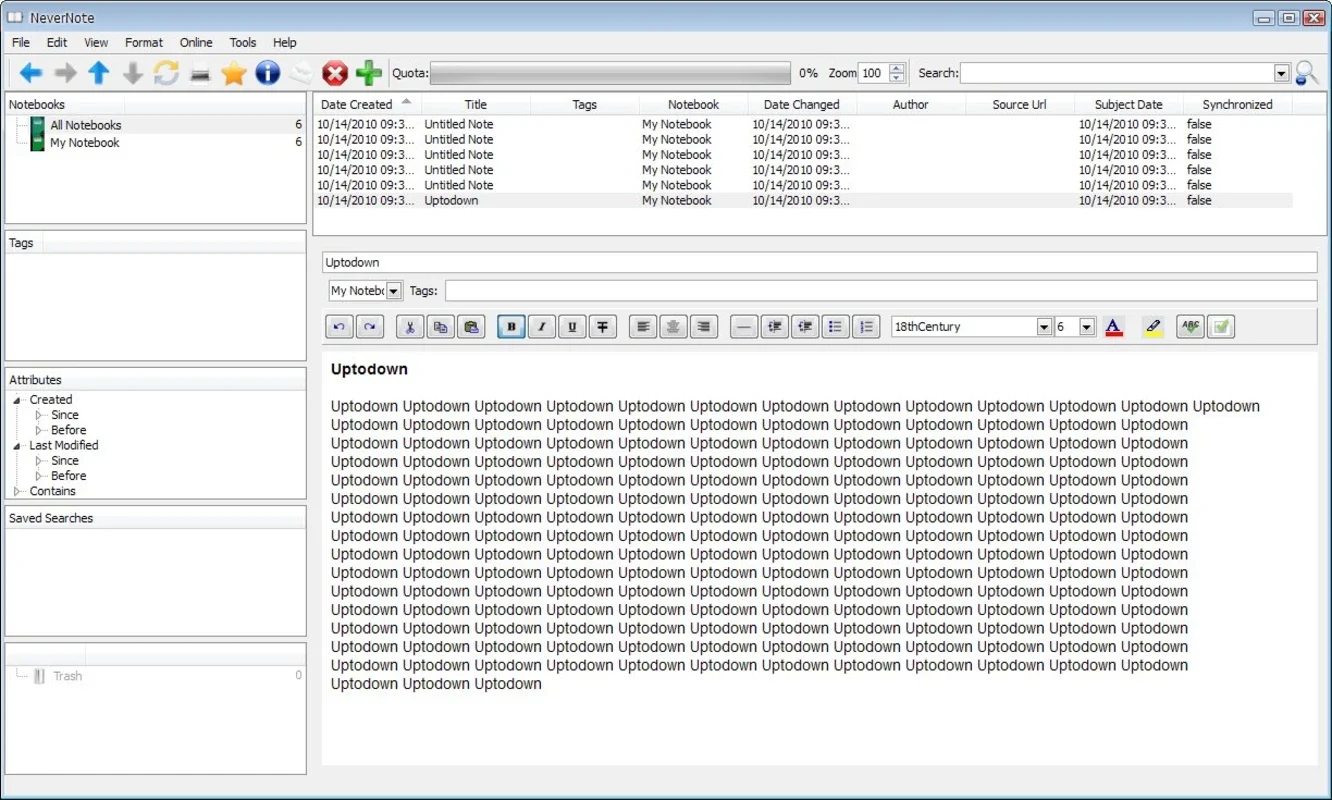
Task: Toggle bold formatting
Action: click(511, 326)
